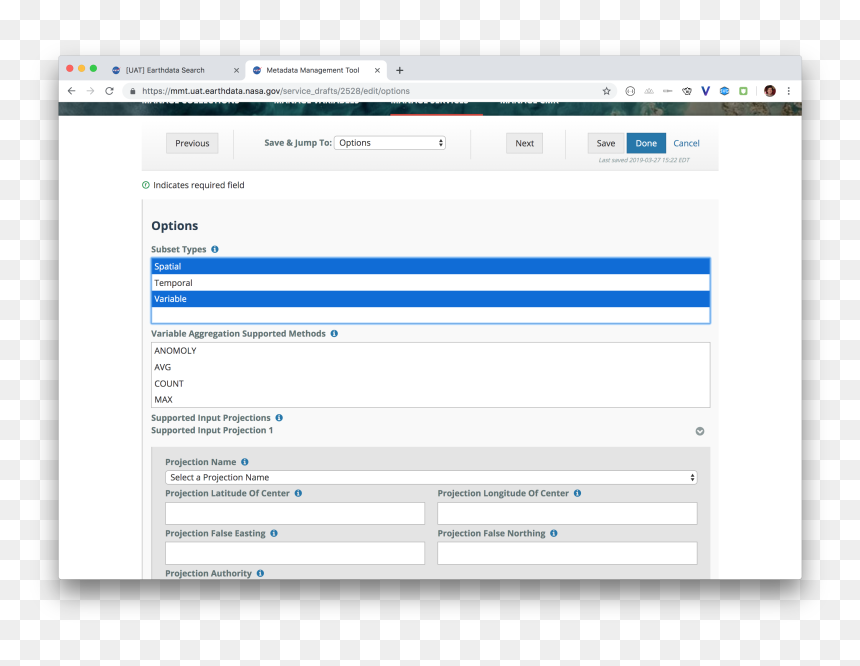Focus the Projection Latitude Of Center field
The height and width of the screenshot is (666, 860).
[x=295, y=513]
